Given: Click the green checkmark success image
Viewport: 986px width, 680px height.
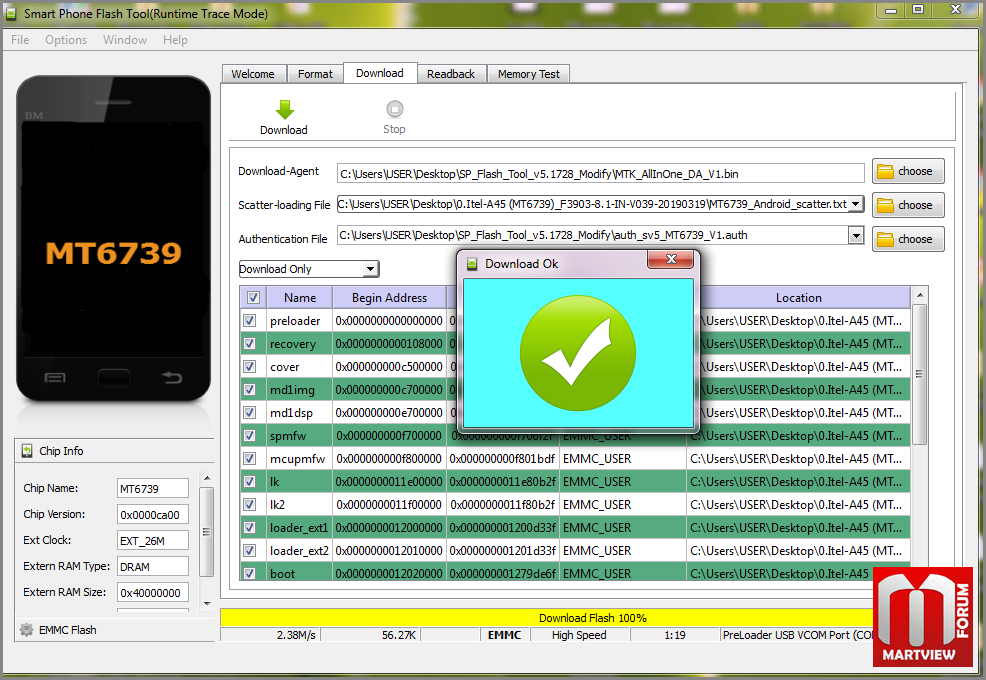Looking at the screenshot, I should 578,354.
